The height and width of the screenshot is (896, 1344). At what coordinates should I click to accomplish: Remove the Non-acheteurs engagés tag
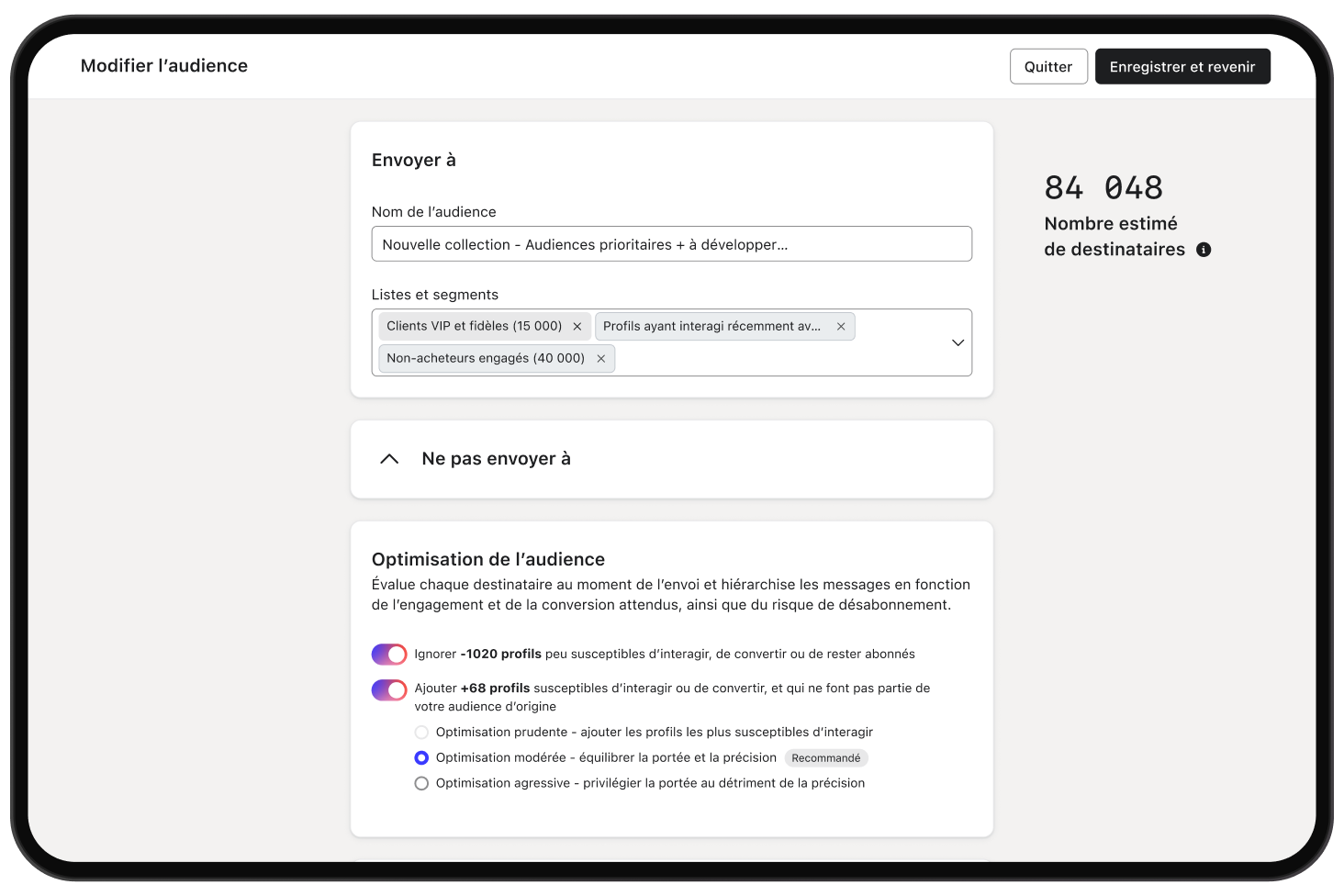(x=601, y=359)
